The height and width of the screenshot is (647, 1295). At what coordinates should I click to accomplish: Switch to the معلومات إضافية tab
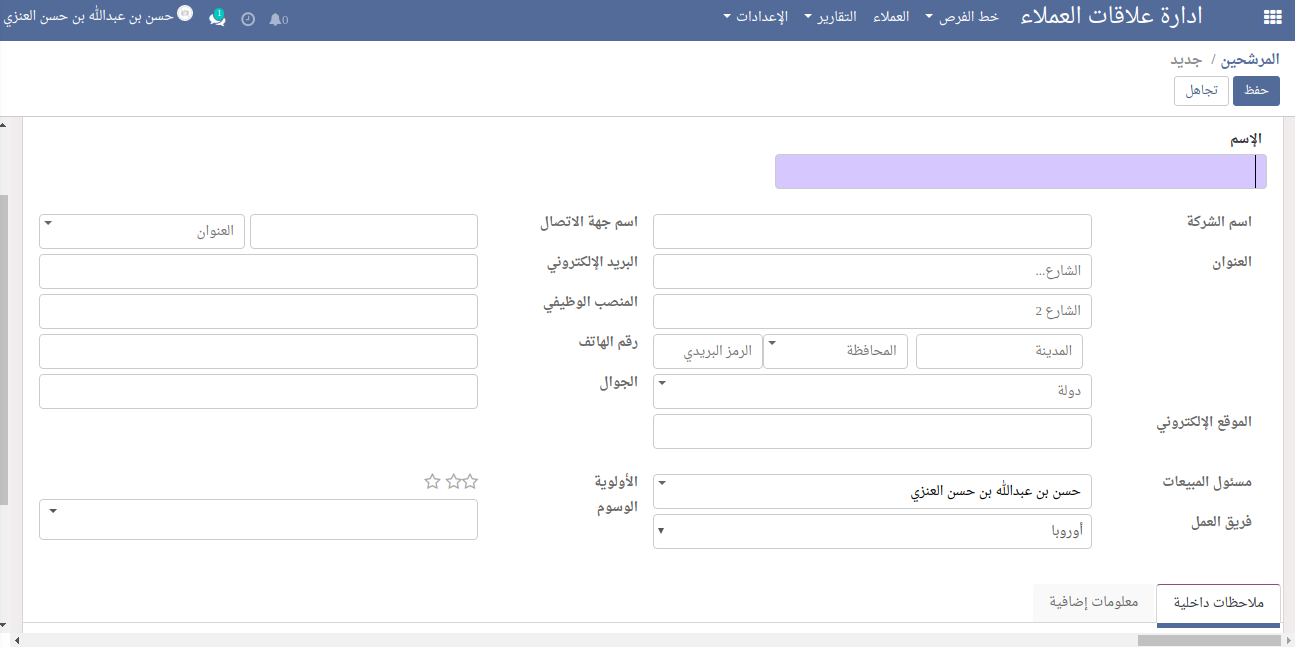point(1093,602)
